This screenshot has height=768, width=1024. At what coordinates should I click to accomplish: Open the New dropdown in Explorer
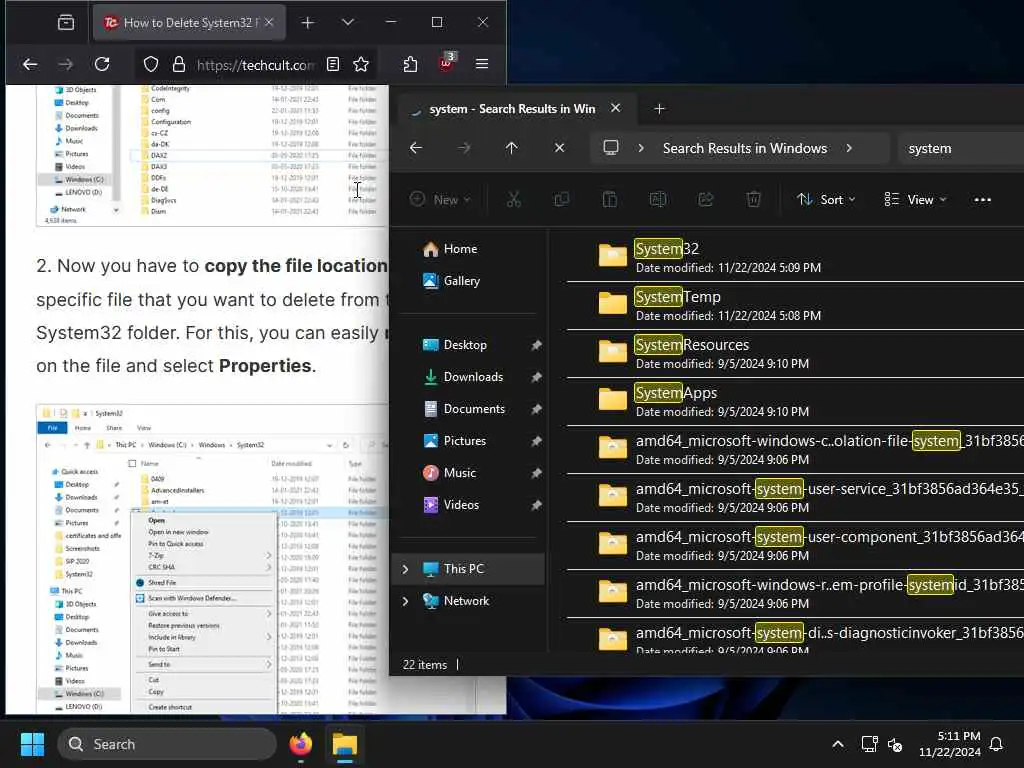coord(440,199)
